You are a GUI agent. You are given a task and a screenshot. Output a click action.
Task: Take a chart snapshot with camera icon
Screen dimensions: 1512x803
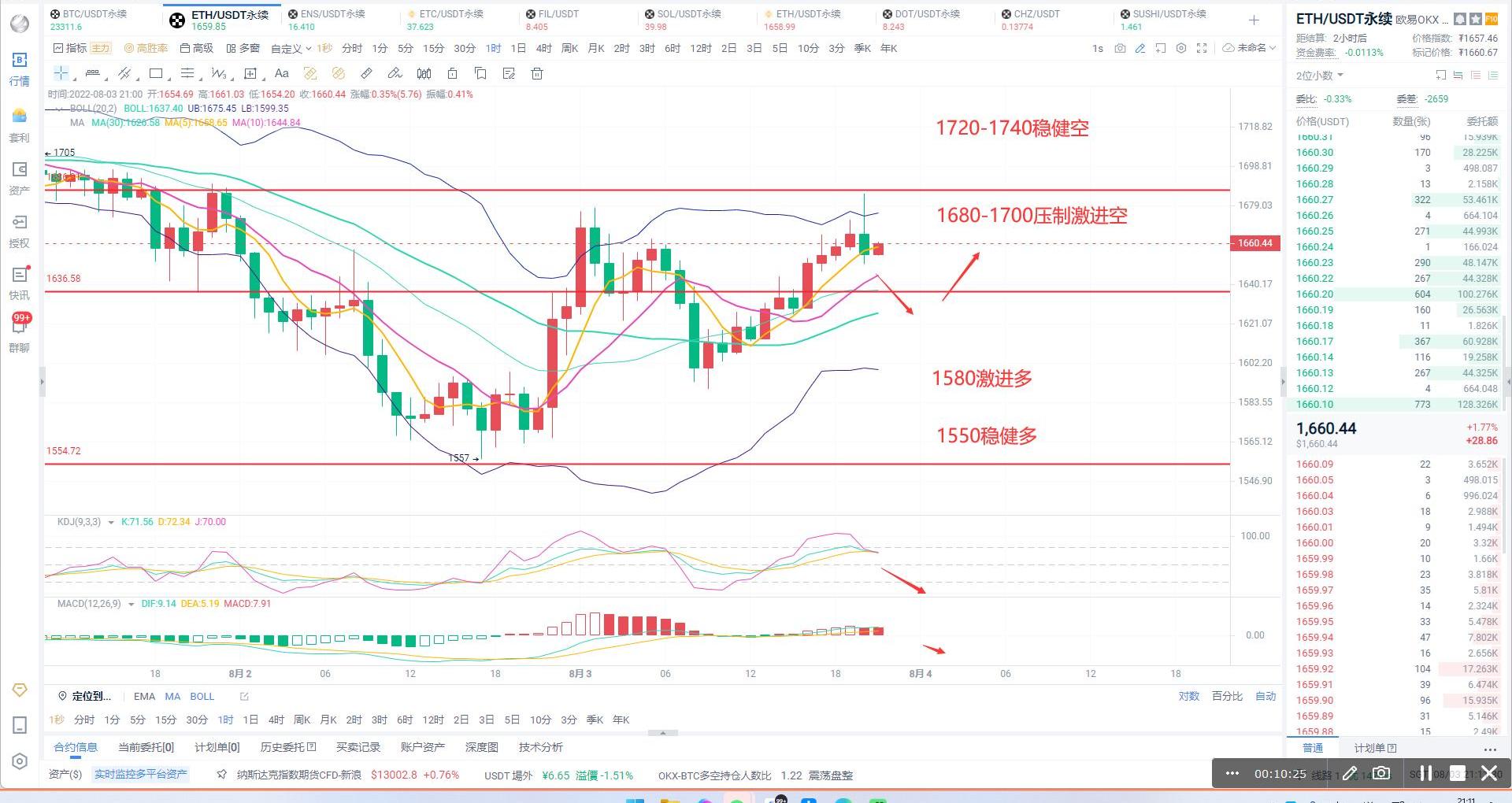tap(1120, 48)
